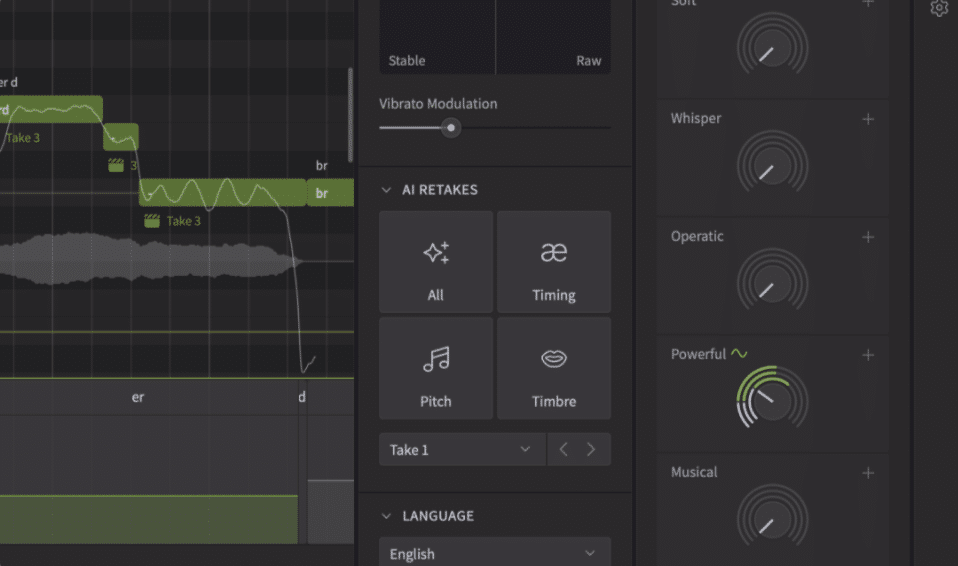Image resolution: width=958 pixels, height=566 pixels.
Task: Select the green 'br' breath note
Action: pos(330,193)
